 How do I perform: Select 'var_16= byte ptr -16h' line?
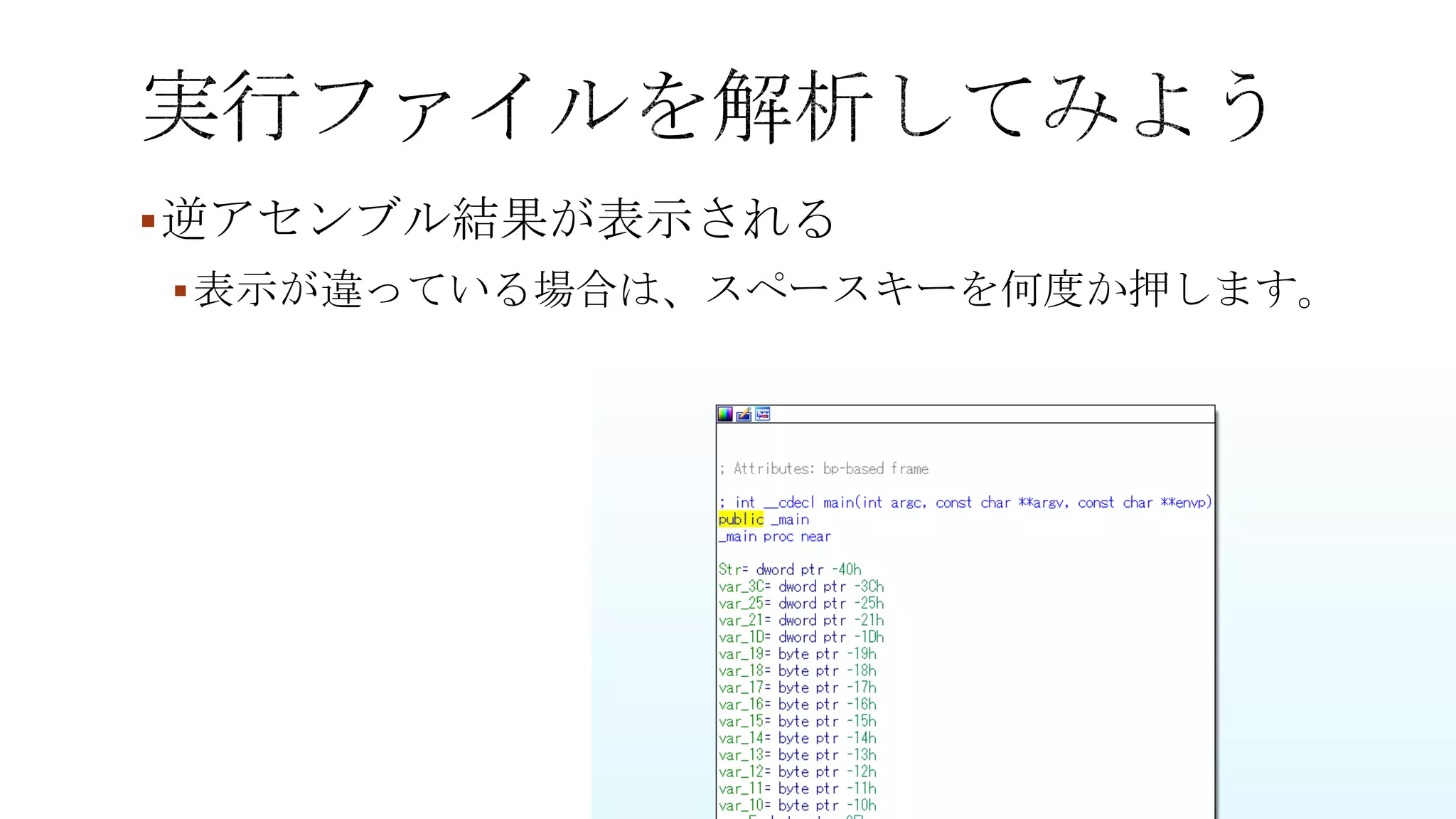pos(798,705)
